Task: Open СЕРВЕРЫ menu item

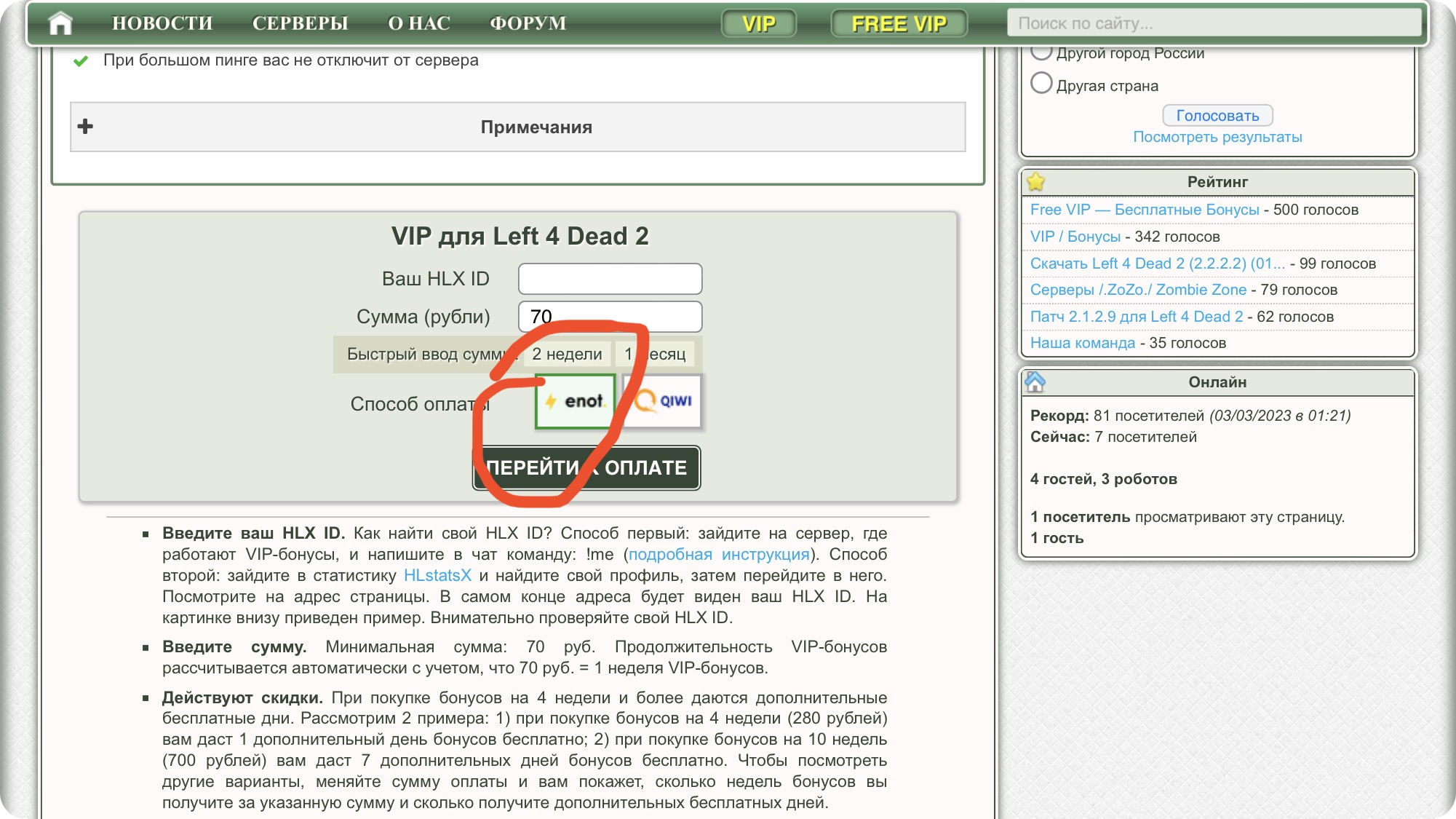Action: coord(300,23)
